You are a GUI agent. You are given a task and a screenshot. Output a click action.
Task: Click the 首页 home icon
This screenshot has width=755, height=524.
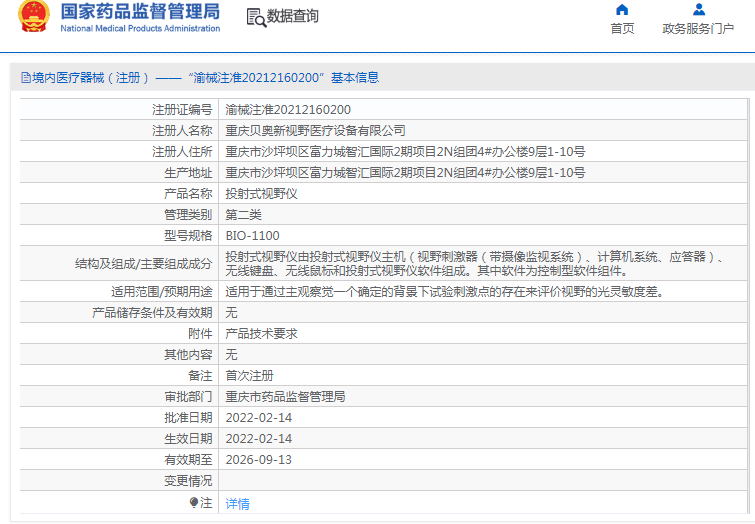click(x=622, y=10)
